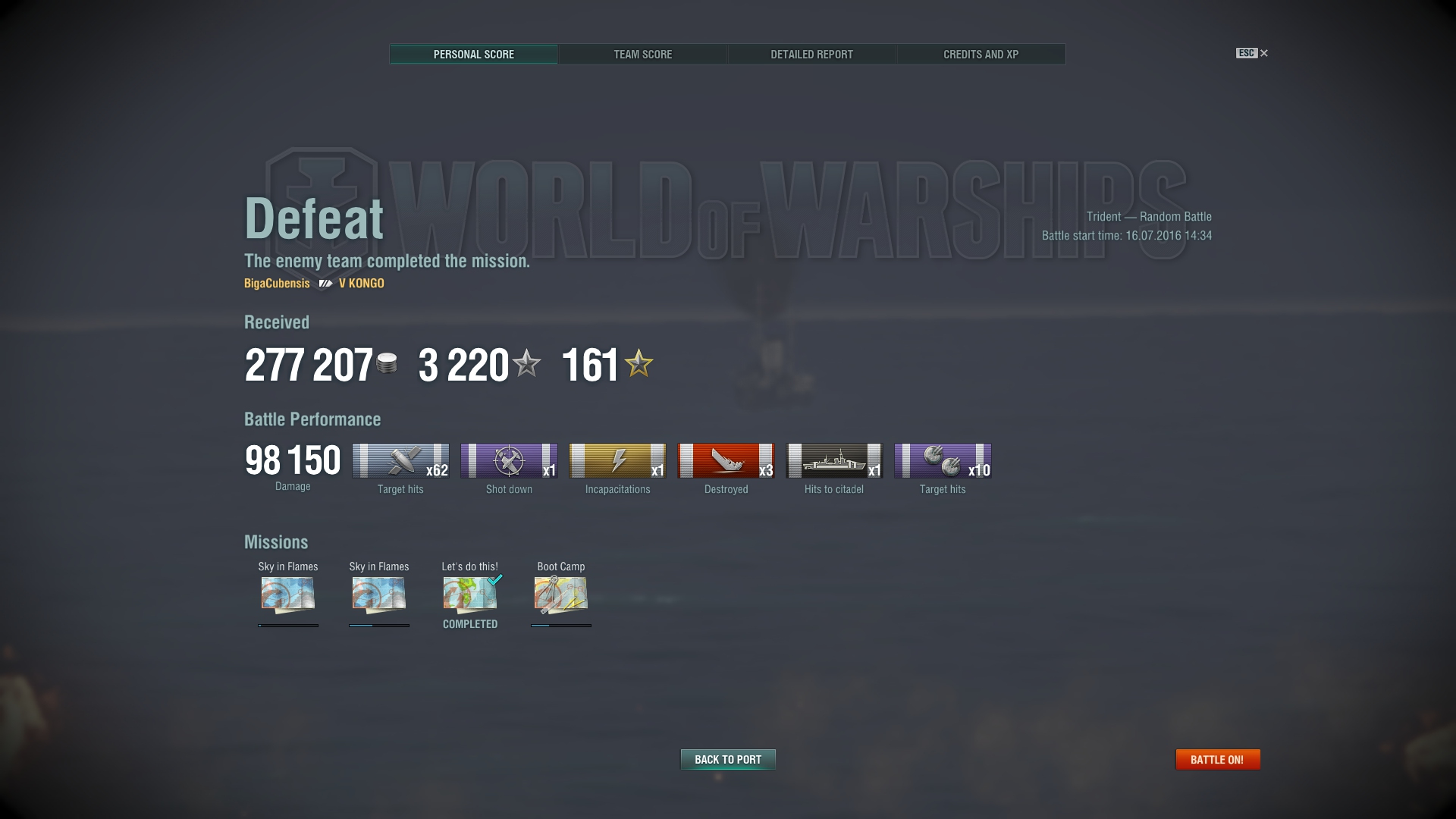Click the Shot down aircraft ribbon

509,461
